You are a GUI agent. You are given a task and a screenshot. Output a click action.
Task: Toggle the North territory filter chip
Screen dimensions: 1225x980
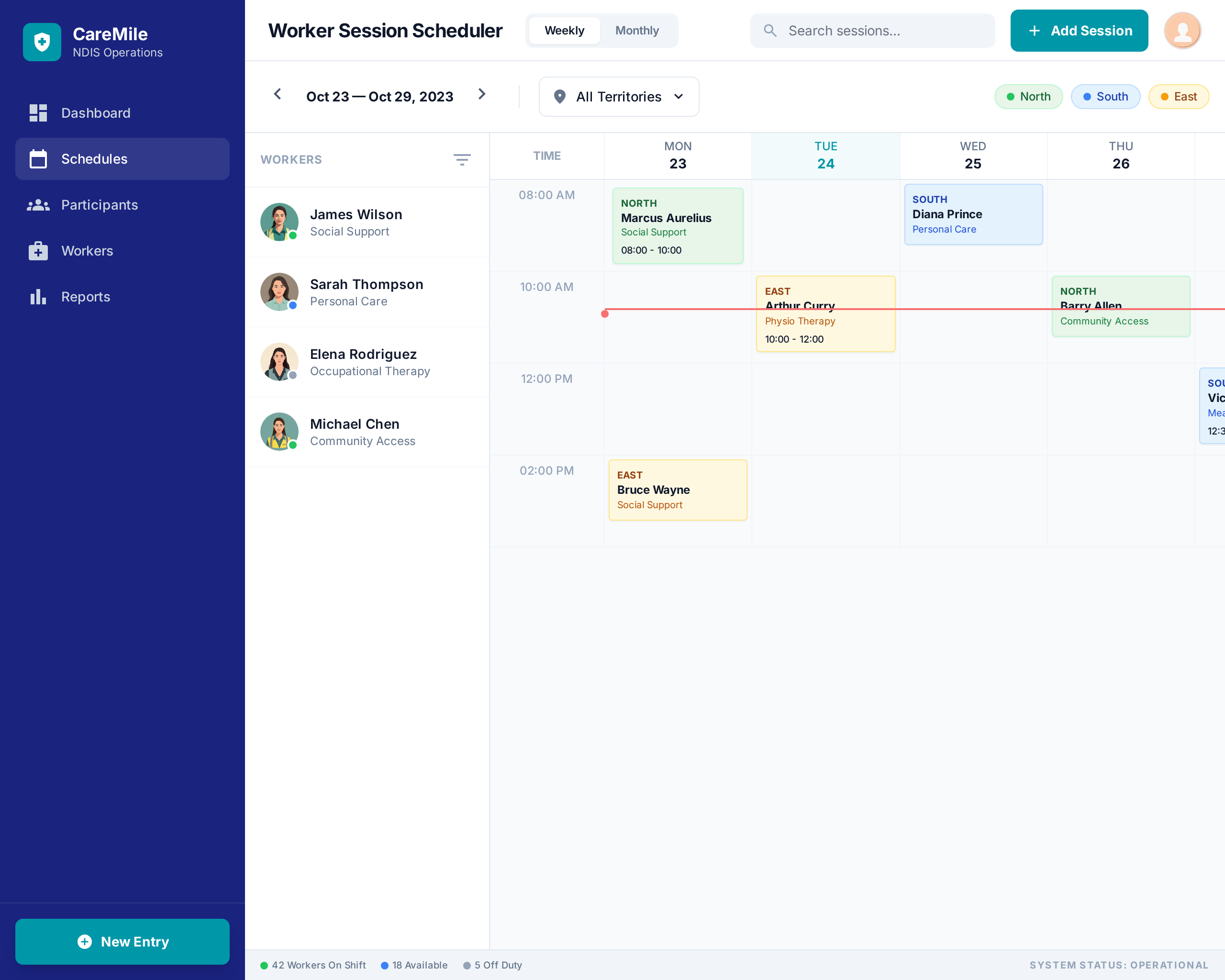tap(1028, 97)
